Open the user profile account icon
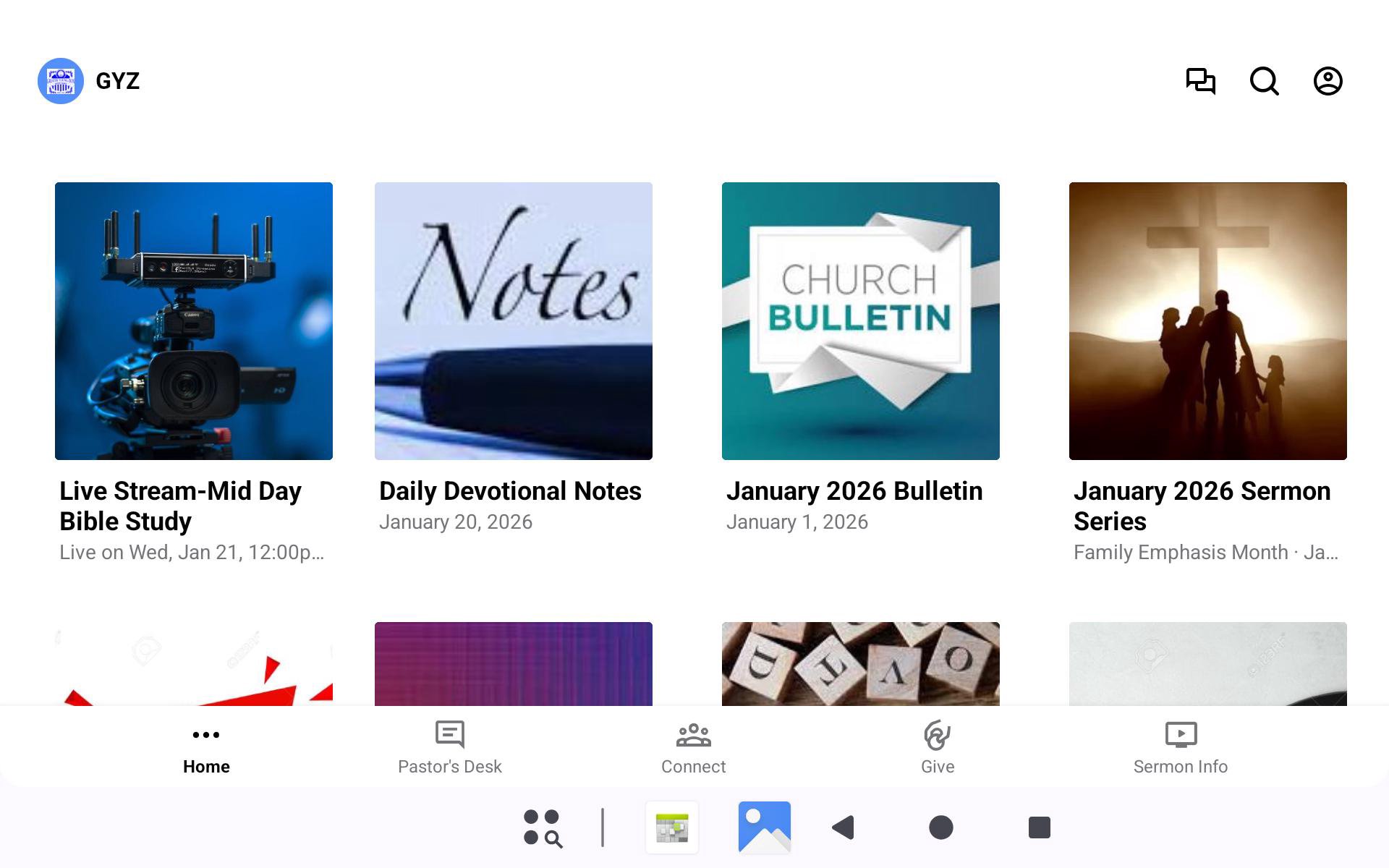 click(x=1328, y=81)
